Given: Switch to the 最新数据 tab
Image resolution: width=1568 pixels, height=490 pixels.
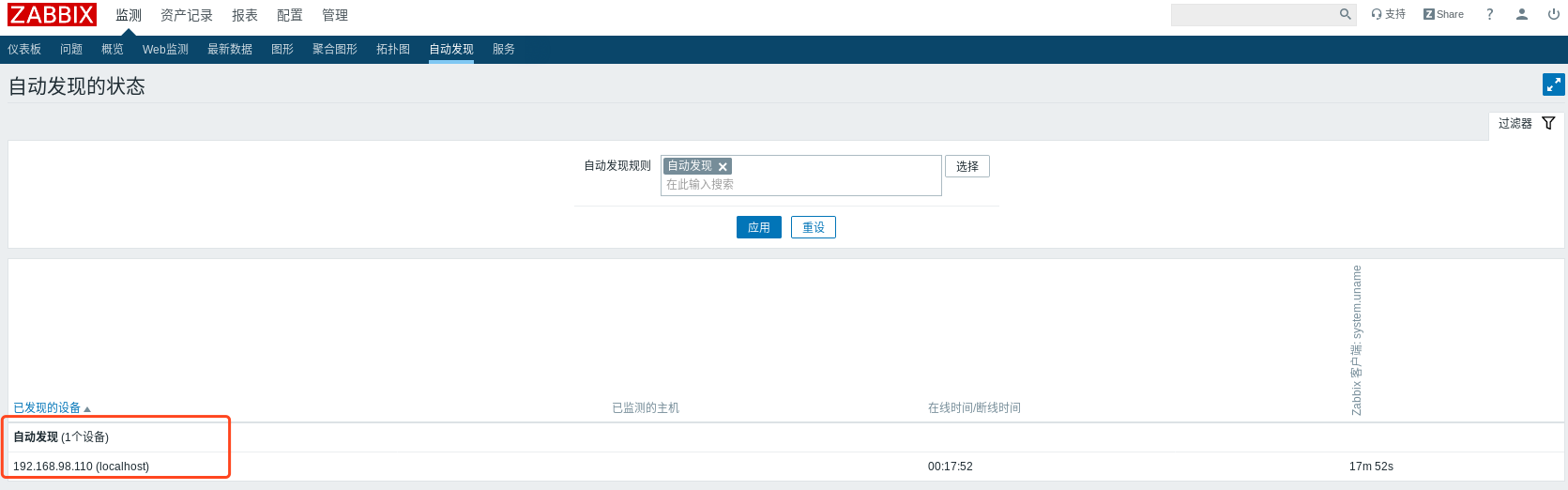Looking at the screenshot, I should (x=229, y=49).
